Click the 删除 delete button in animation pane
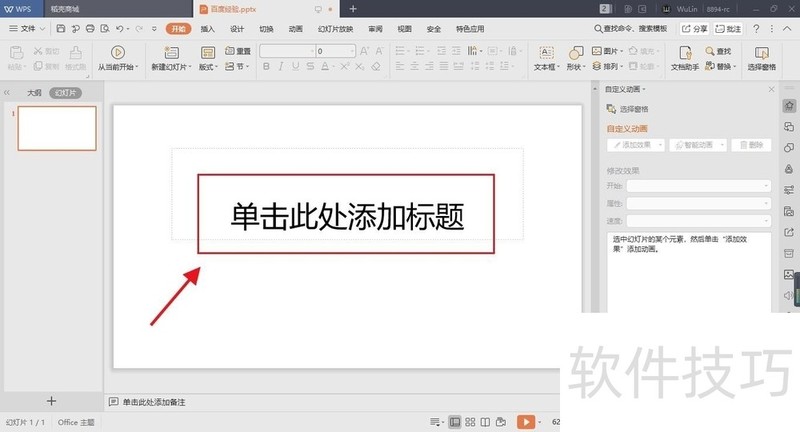The height and width of the screenshot is (432, 800). pos(751,145)
